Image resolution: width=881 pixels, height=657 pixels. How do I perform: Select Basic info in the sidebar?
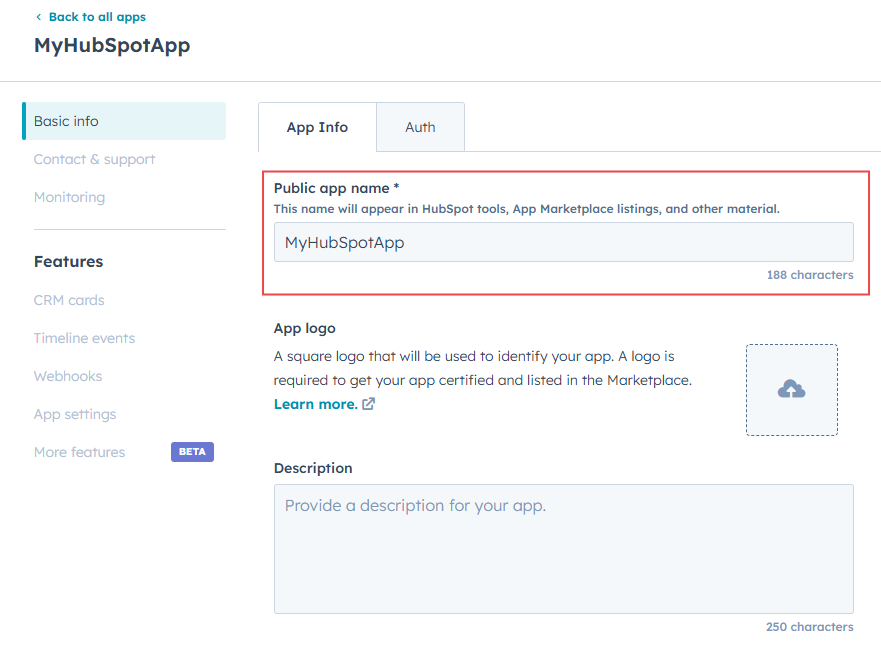124,121
